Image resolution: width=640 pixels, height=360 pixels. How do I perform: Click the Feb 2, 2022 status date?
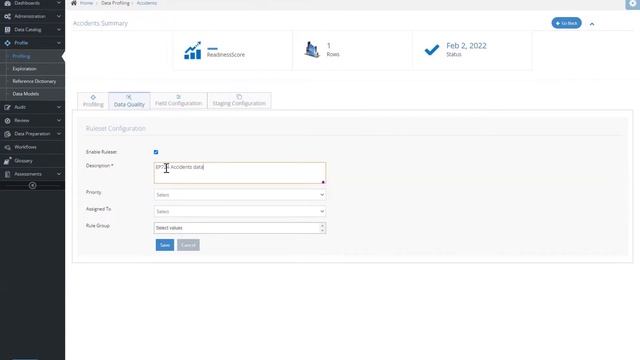pyautogui.click(x=466, y=46)
